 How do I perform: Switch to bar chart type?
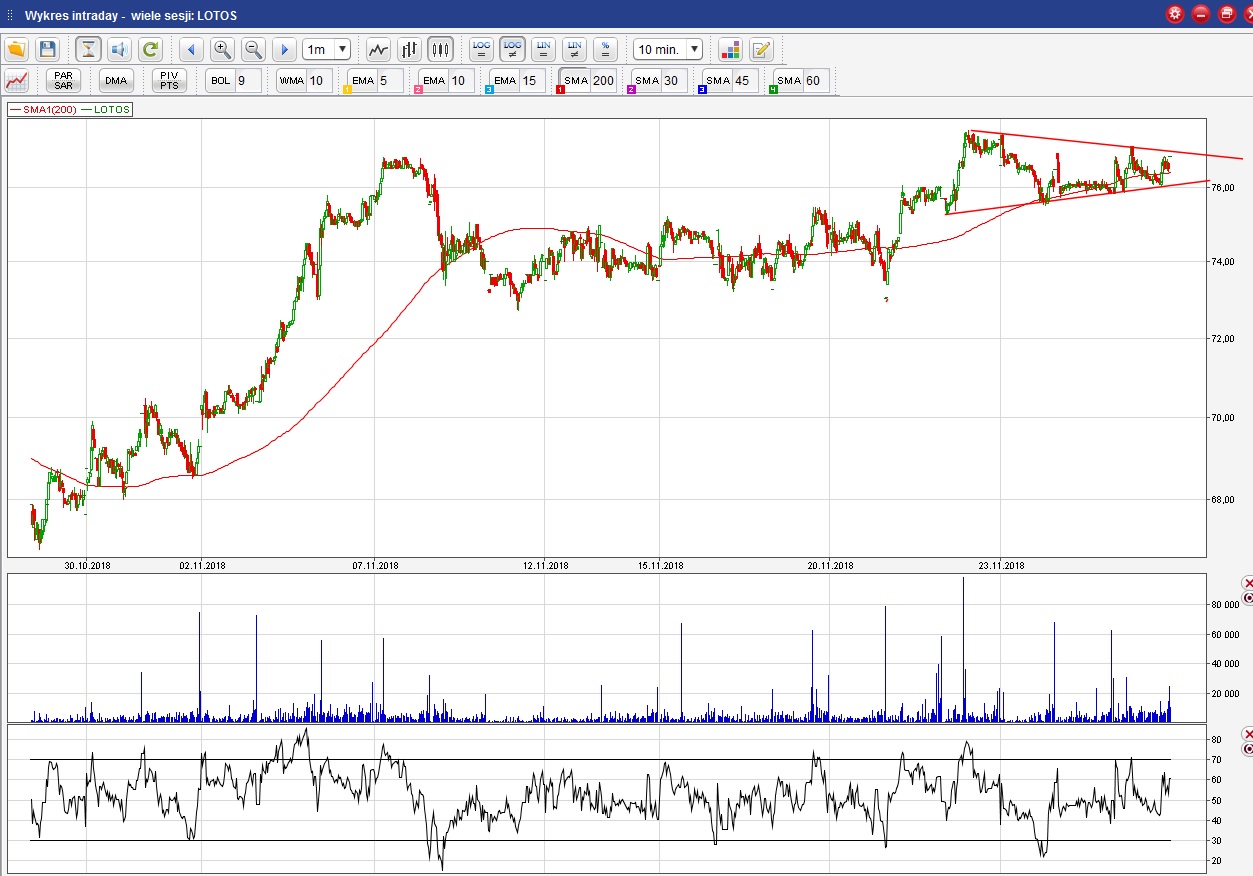(409, 49)
